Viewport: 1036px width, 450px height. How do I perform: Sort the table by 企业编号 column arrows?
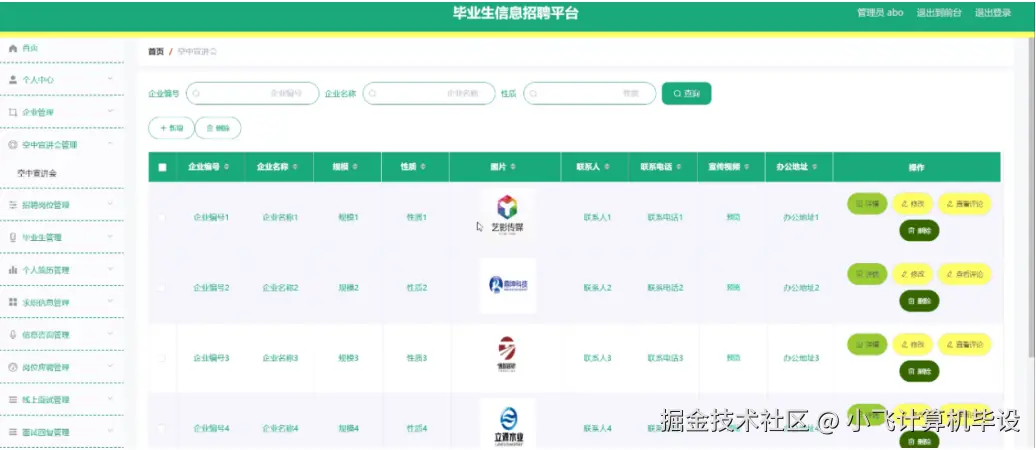(227, 167)
